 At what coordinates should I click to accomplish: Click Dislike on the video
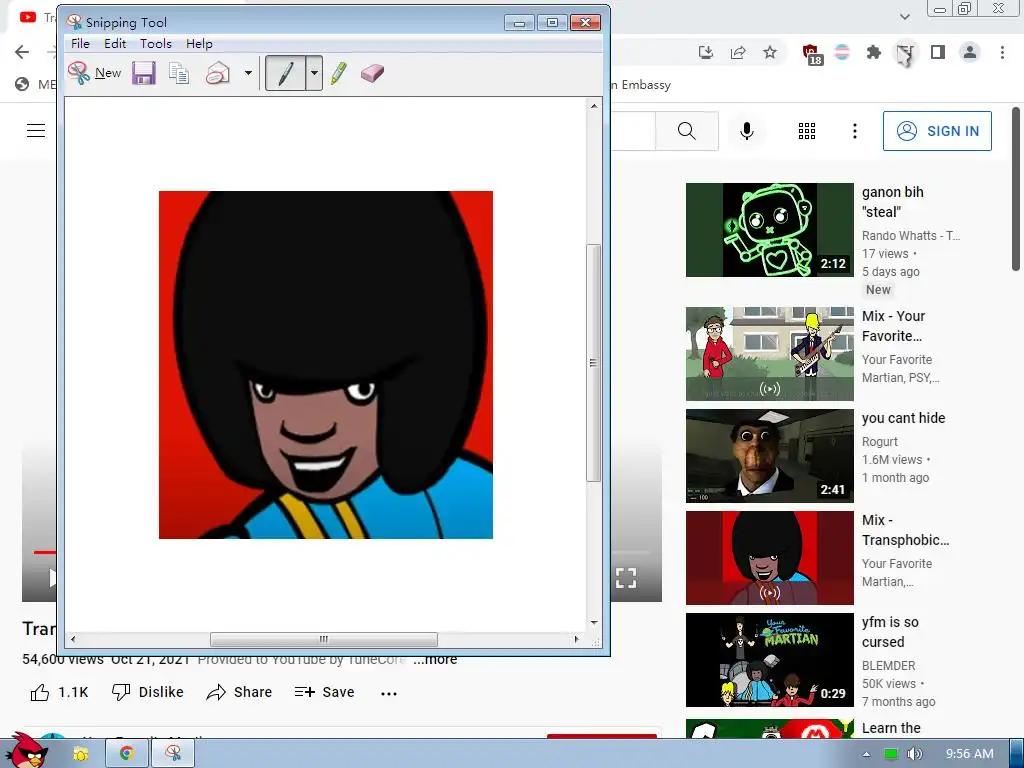[x=148, y=692]
